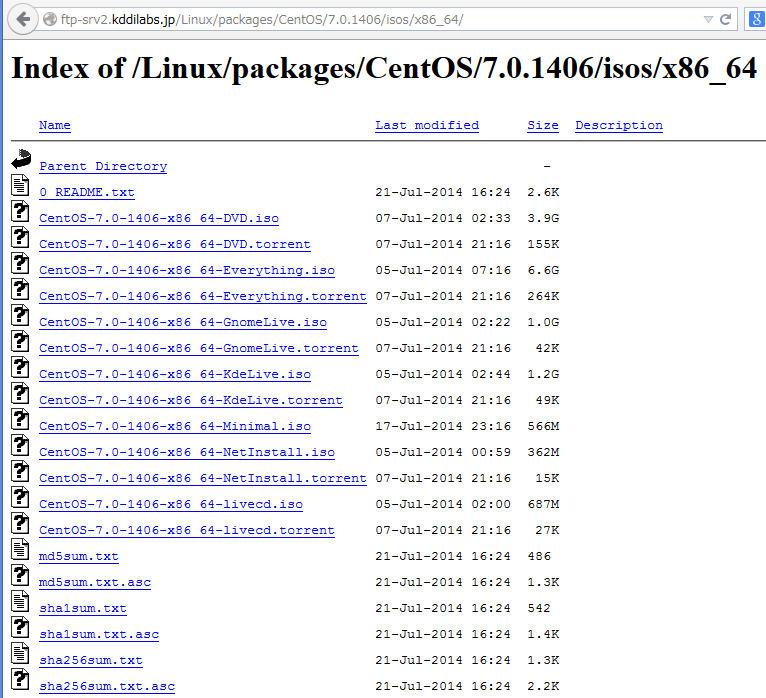Click the unknown-file icon beside livecd.iso
Image resolution: width=766 pixels, height=698 pixels.
20,498
